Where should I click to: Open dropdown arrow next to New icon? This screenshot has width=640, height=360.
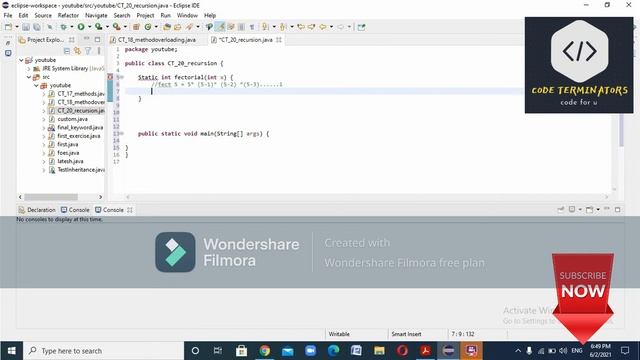pyautogui.click(x=17, y=27)
